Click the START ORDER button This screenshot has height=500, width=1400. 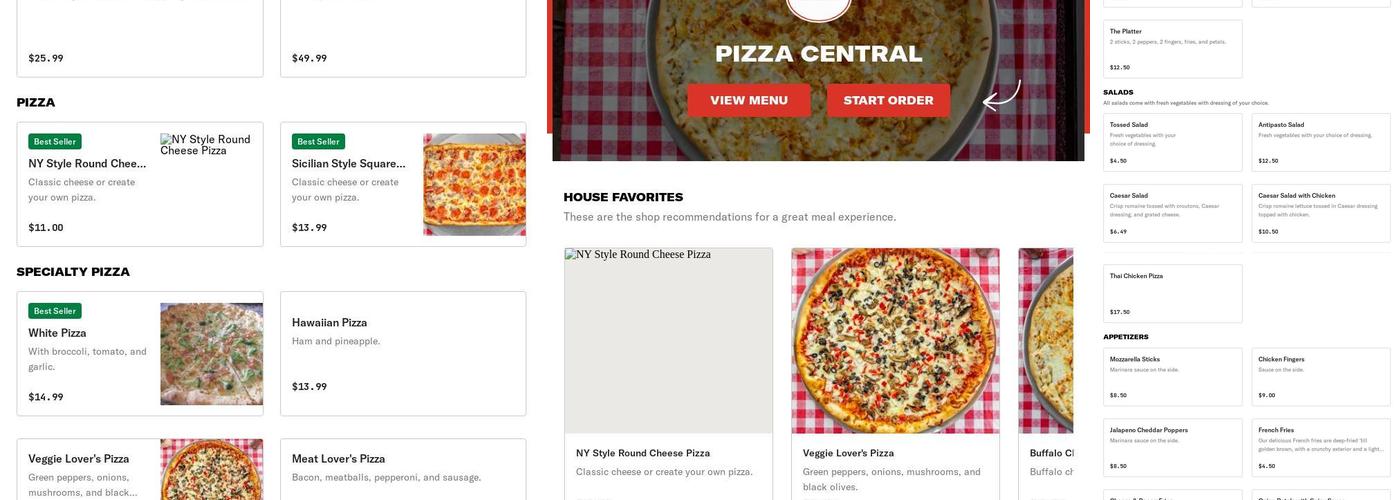pos(888,100)
